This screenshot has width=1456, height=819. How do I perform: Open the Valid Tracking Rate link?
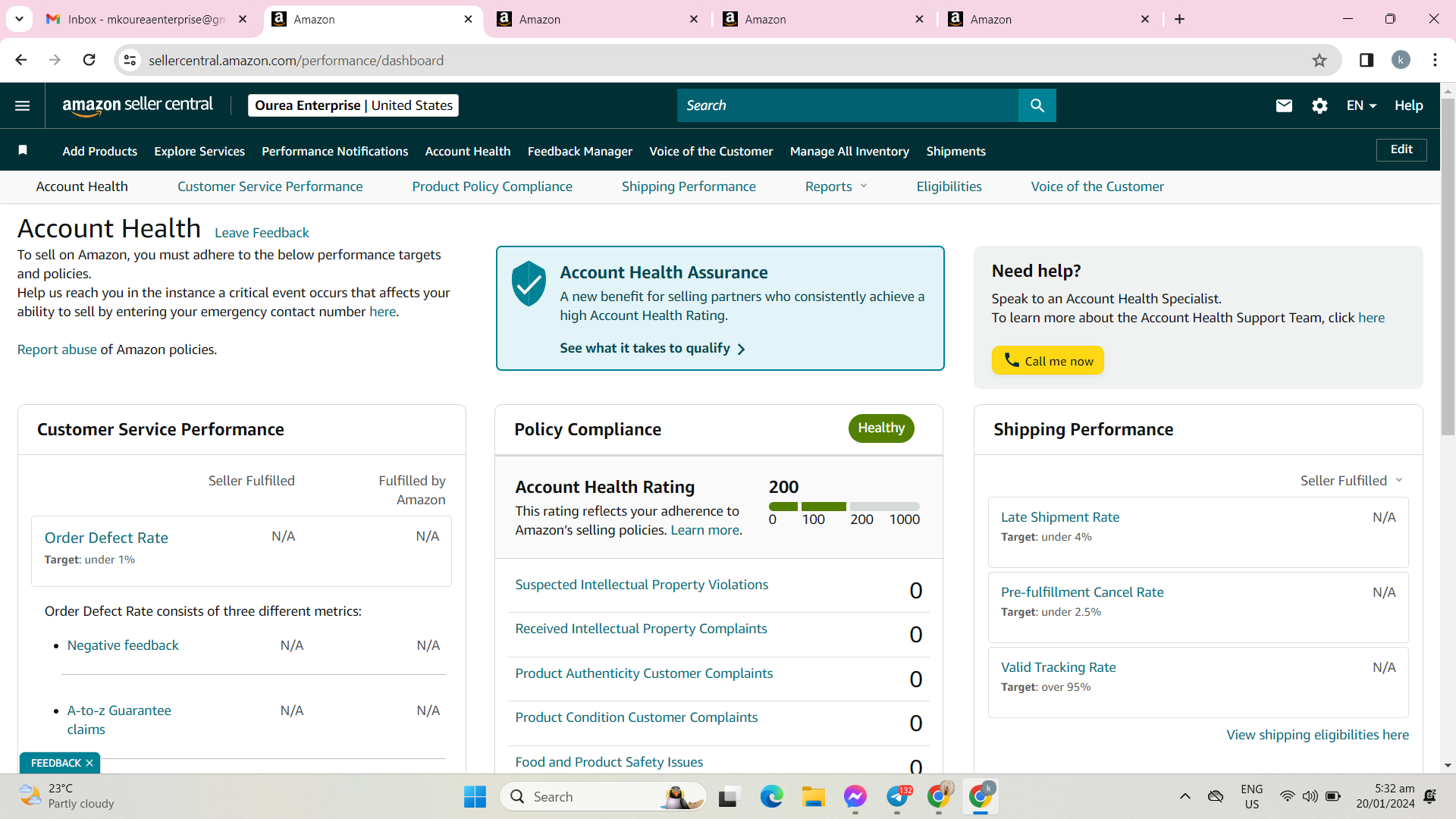coord(1059,667)
